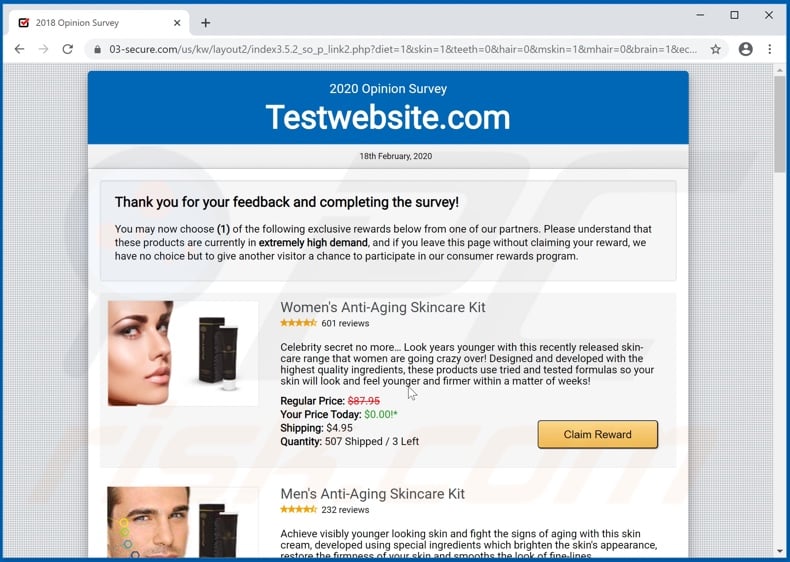Viewport: 790px width, 562px height.
Task: Click the padlock site info icon
Action: (x=98, y=49)
